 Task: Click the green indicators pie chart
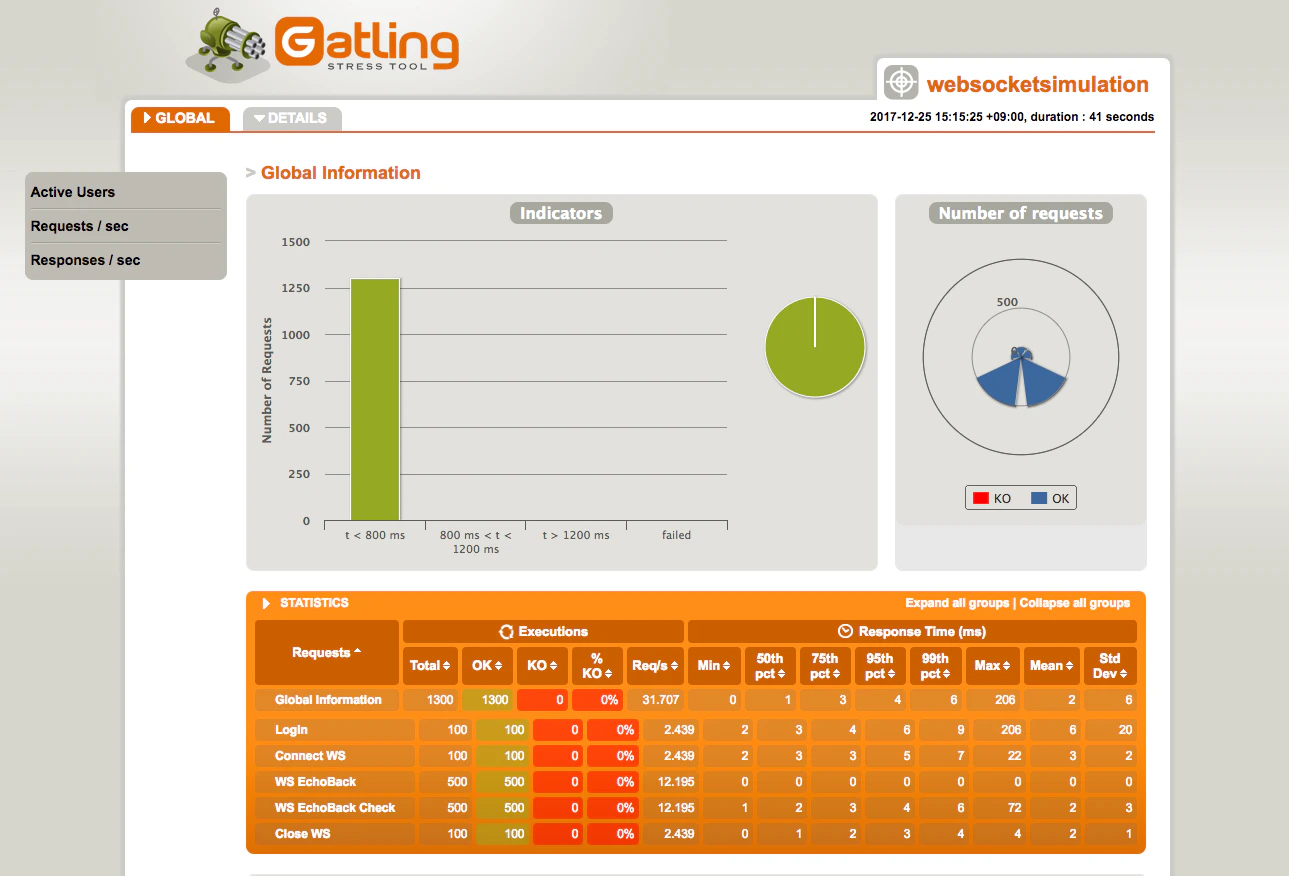click(x=815, y=347)
